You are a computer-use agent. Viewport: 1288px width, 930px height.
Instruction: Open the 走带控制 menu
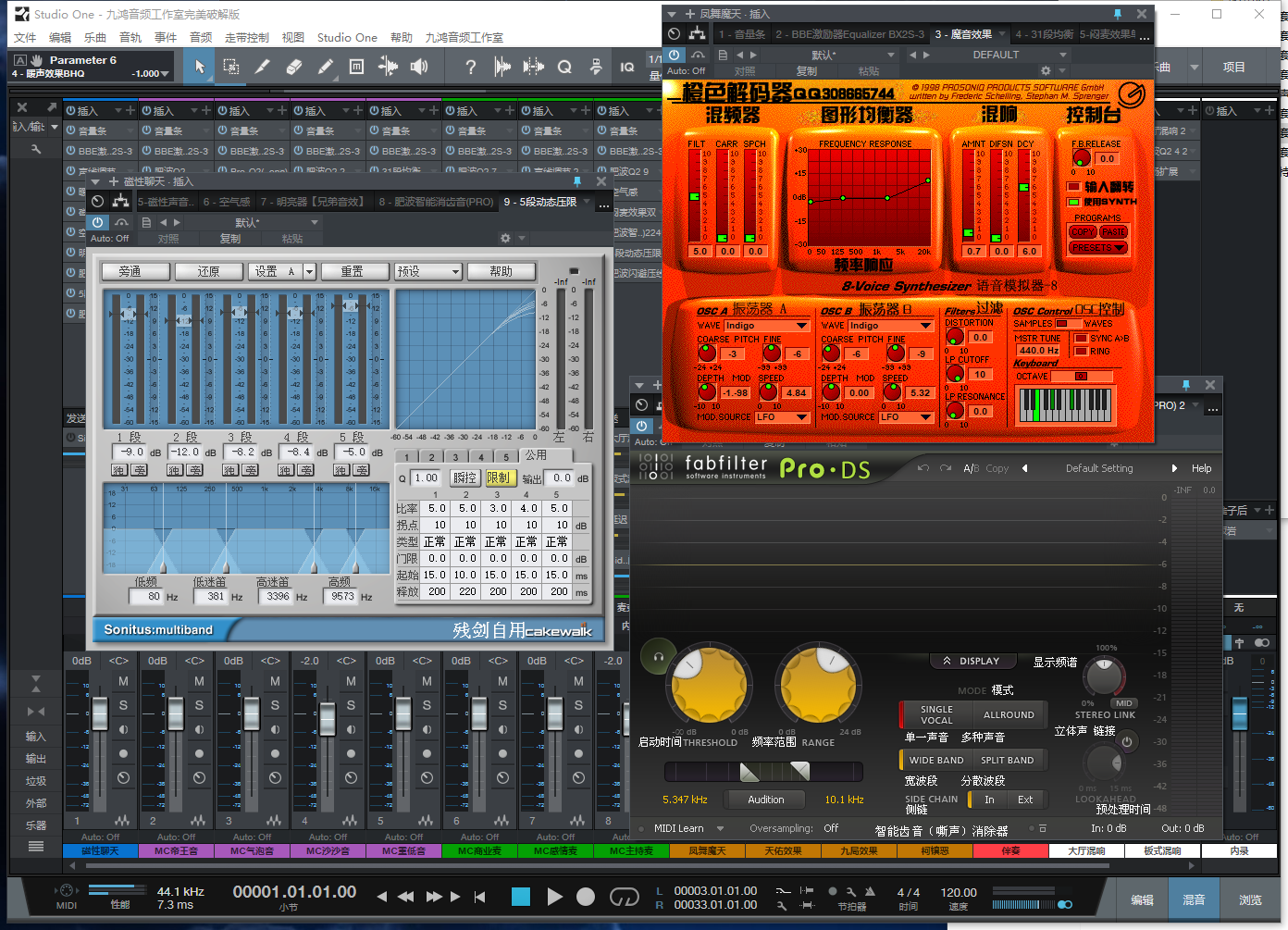247,38
